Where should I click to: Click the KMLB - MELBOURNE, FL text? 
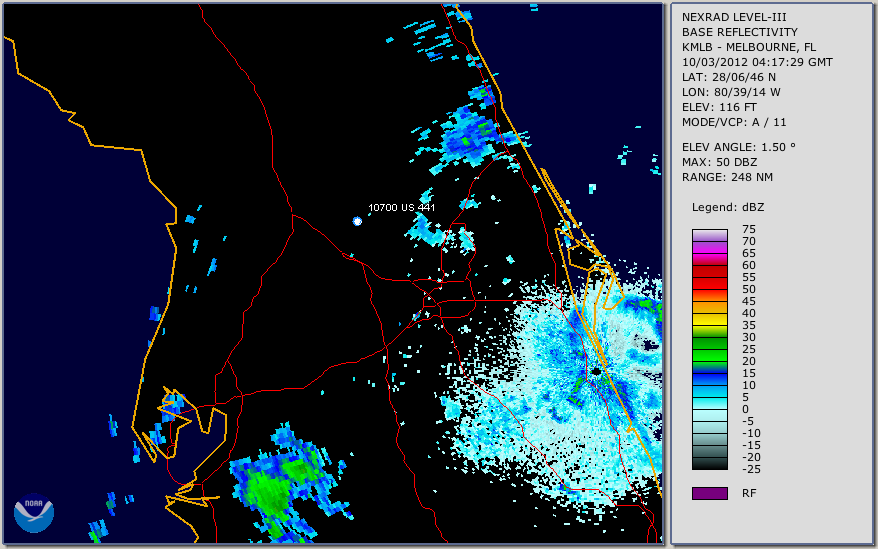(x=749, y=47)
